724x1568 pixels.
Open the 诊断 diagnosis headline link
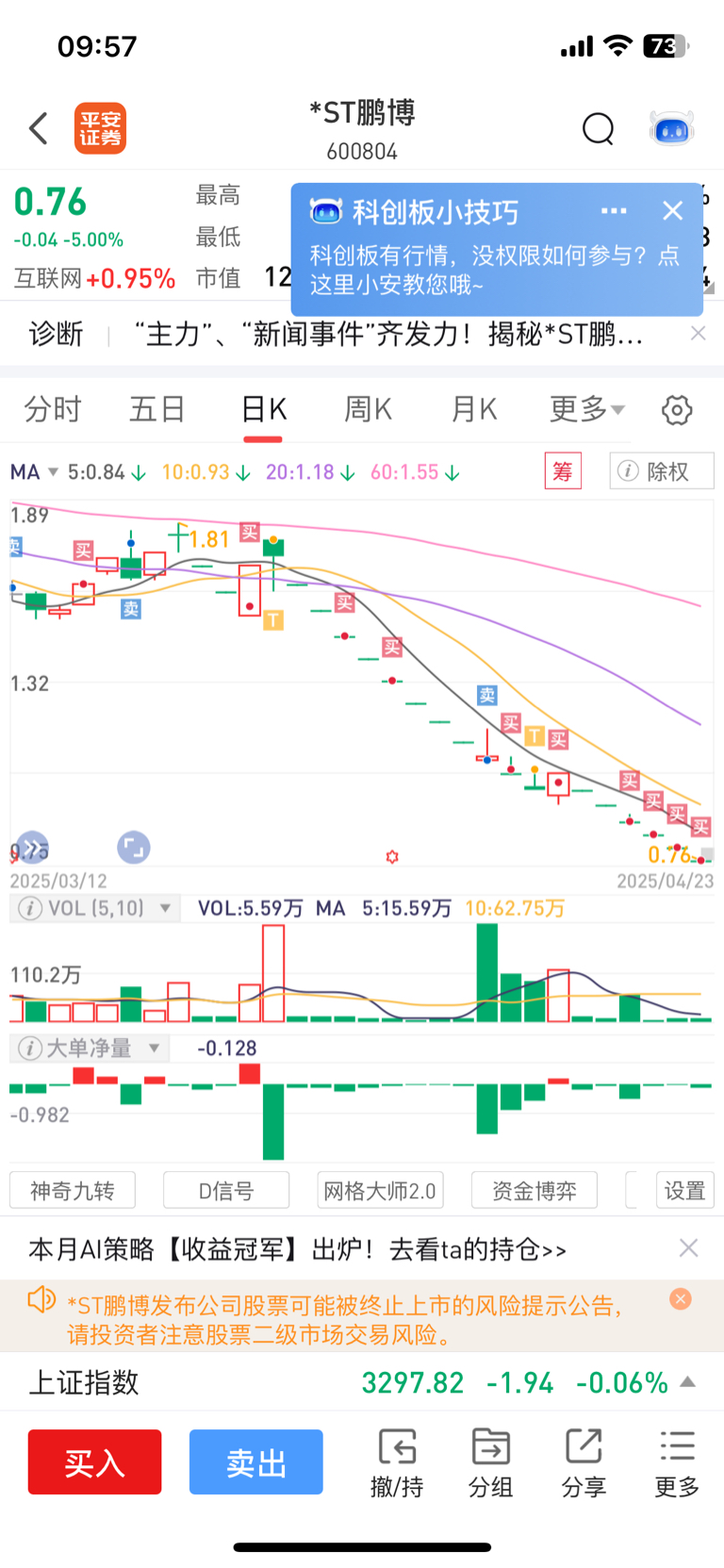tap(388, 333)
